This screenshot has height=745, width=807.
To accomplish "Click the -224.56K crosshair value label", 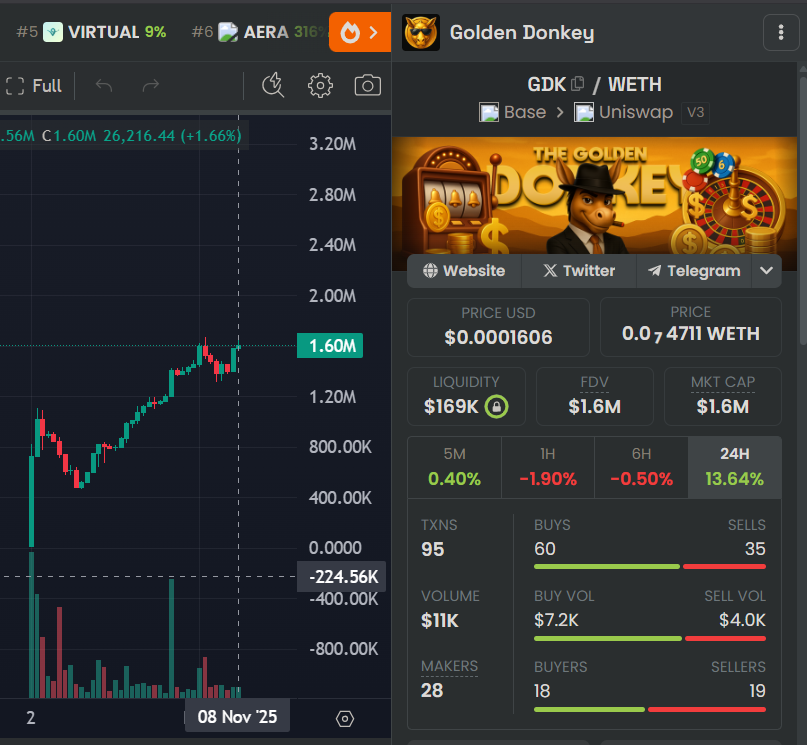I will pyautogui.click(x=342, y=577).
